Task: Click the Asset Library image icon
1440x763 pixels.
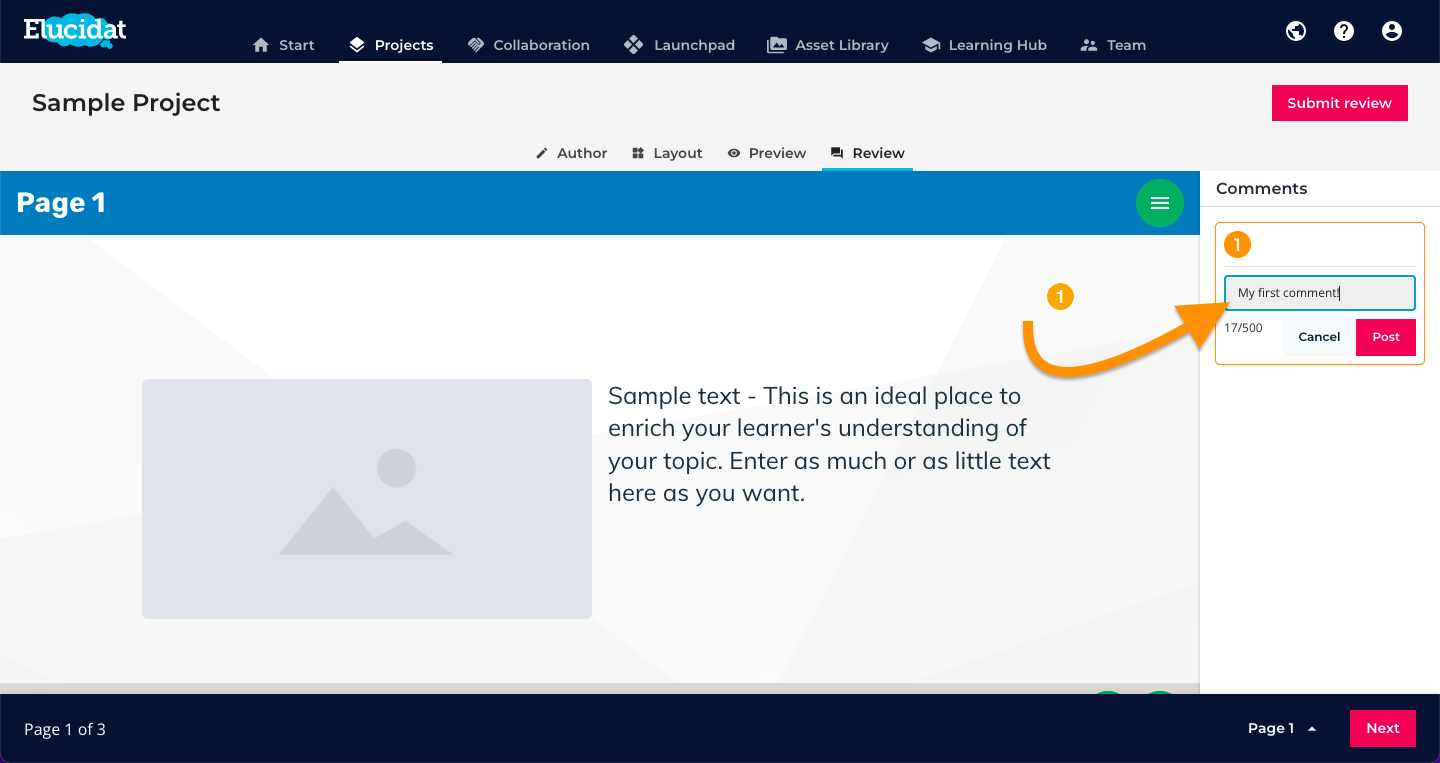Action: tap(776, 45)
